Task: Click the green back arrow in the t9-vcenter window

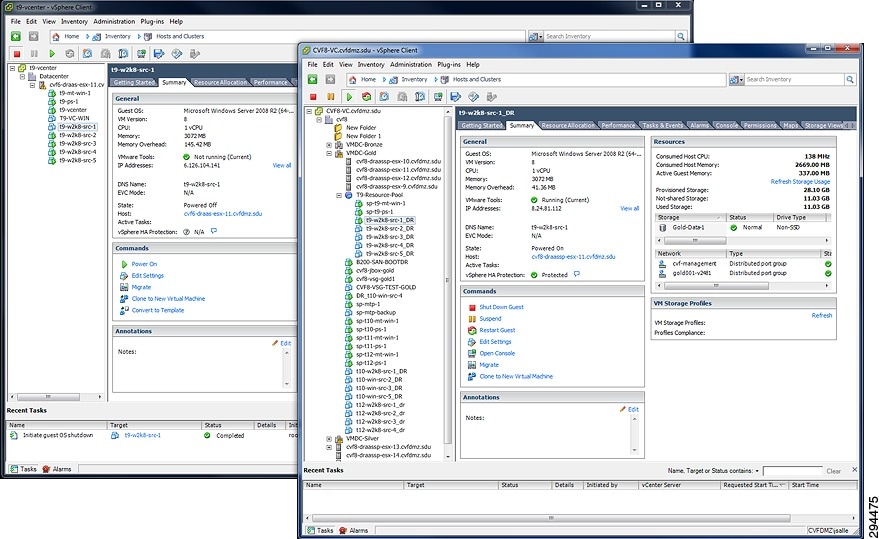Action: 16,36
